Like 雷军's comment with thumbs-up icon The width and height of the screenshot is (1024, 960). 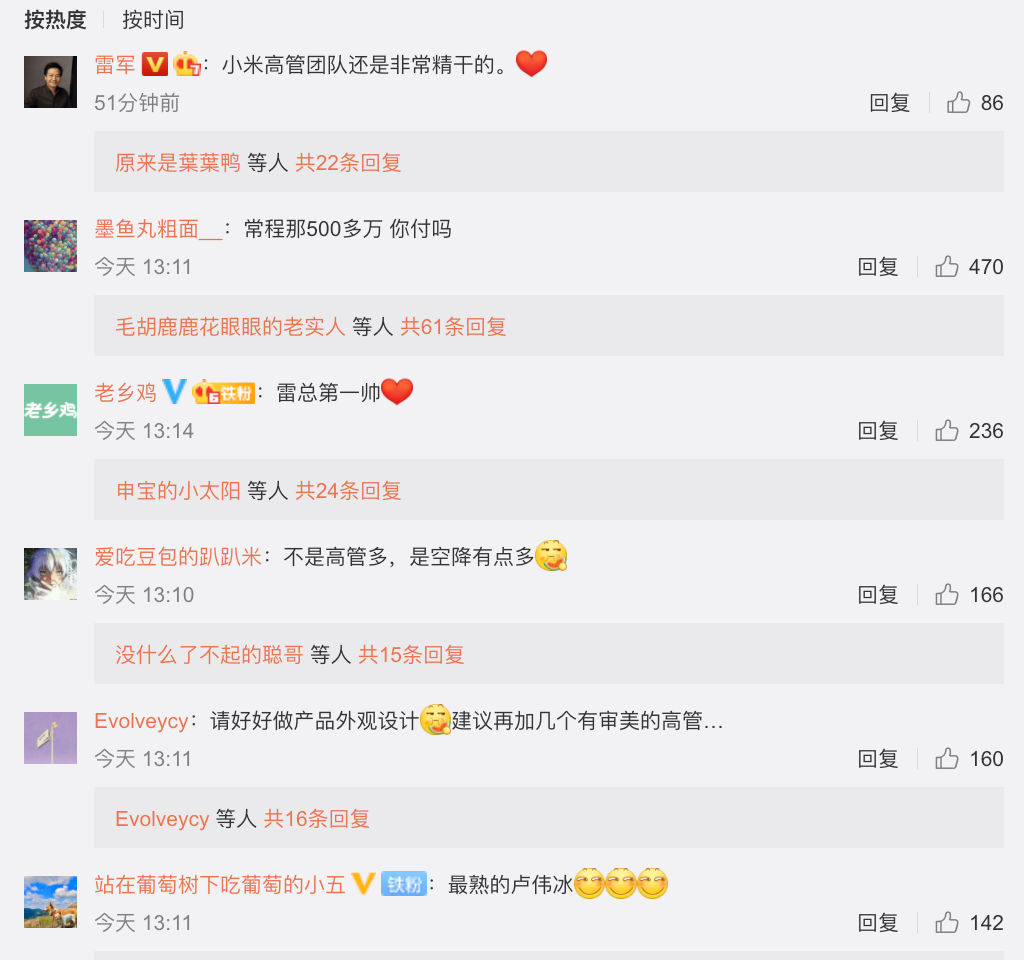958,103
